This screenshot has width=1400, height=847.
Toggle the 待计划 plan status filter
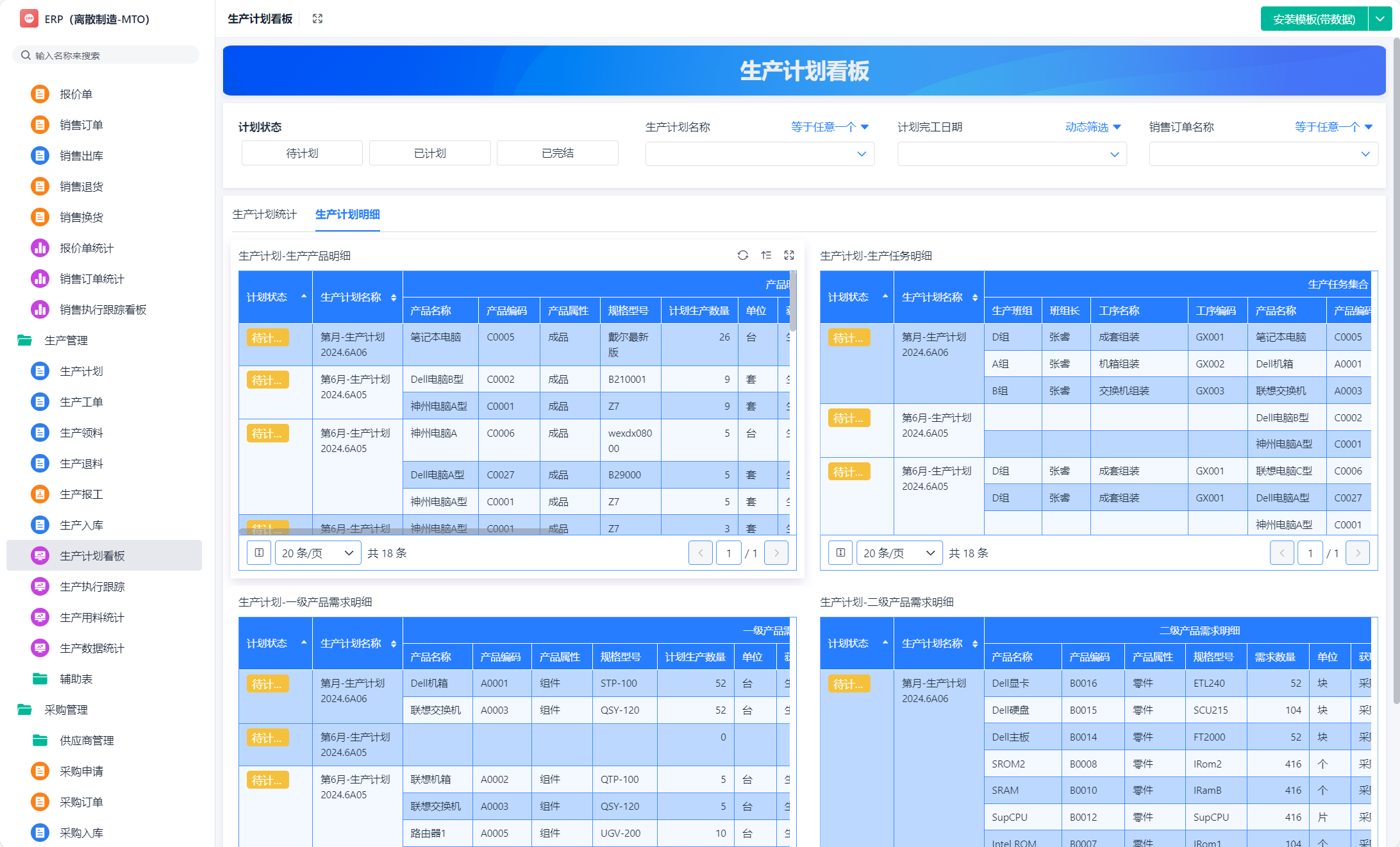tap(301, 153)
